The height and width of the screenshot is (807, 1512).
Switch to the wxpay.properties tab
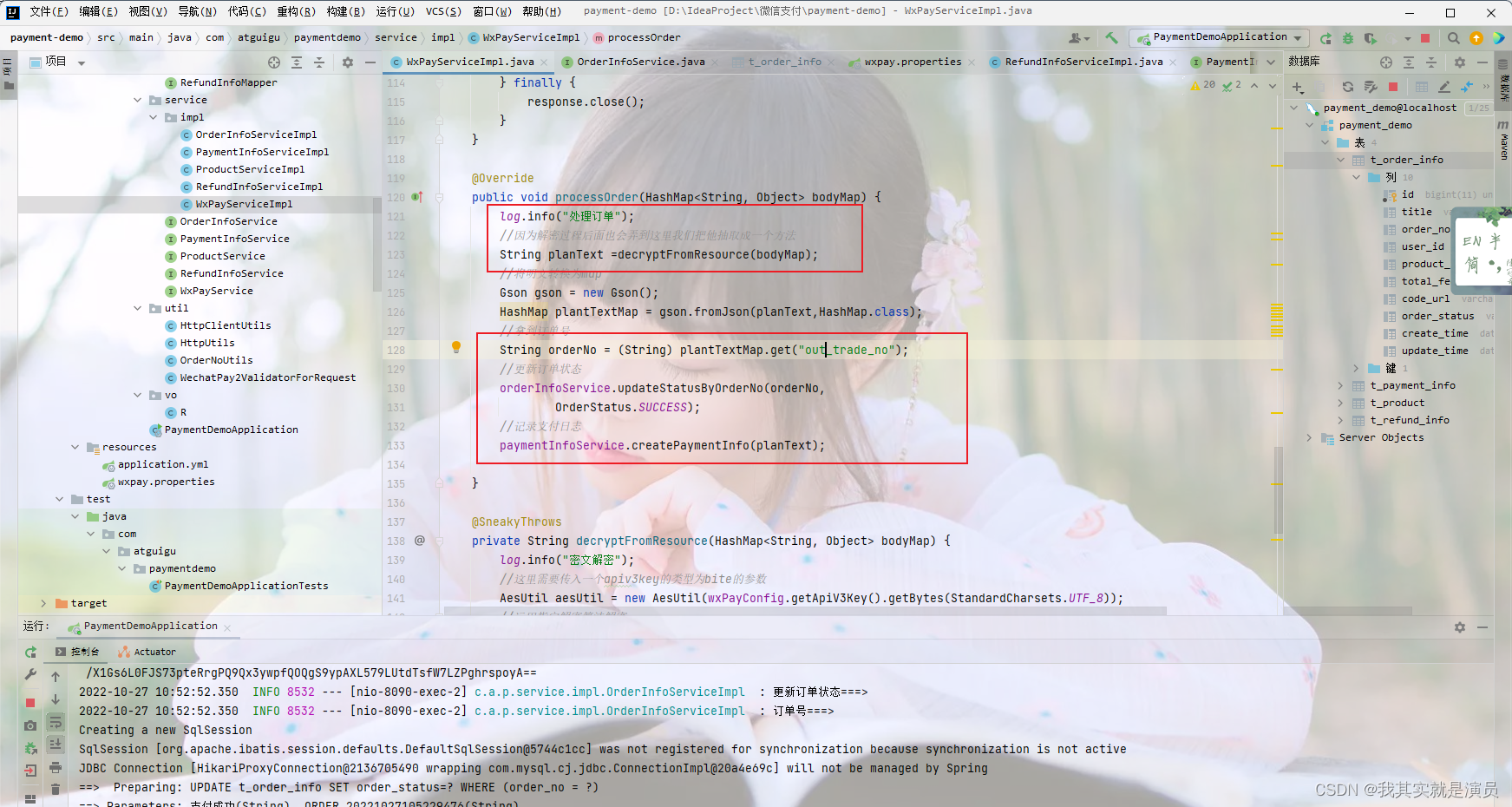pos(913,62)
